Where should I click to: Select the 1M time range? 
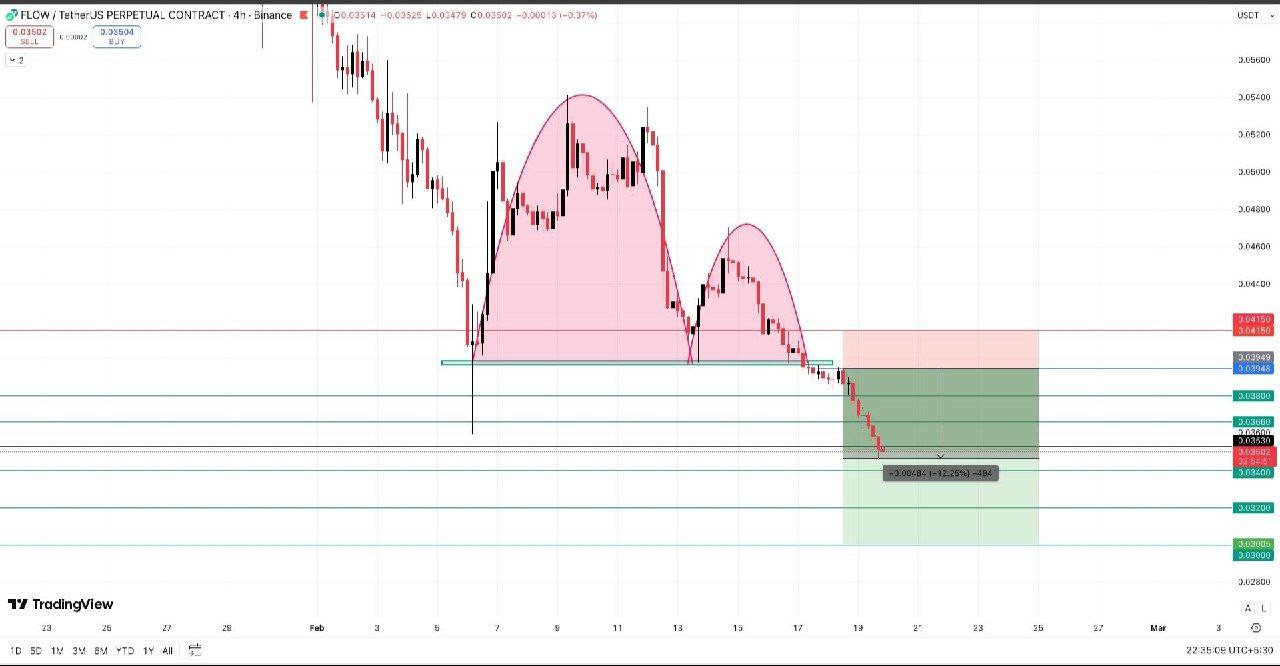(57, 650)
